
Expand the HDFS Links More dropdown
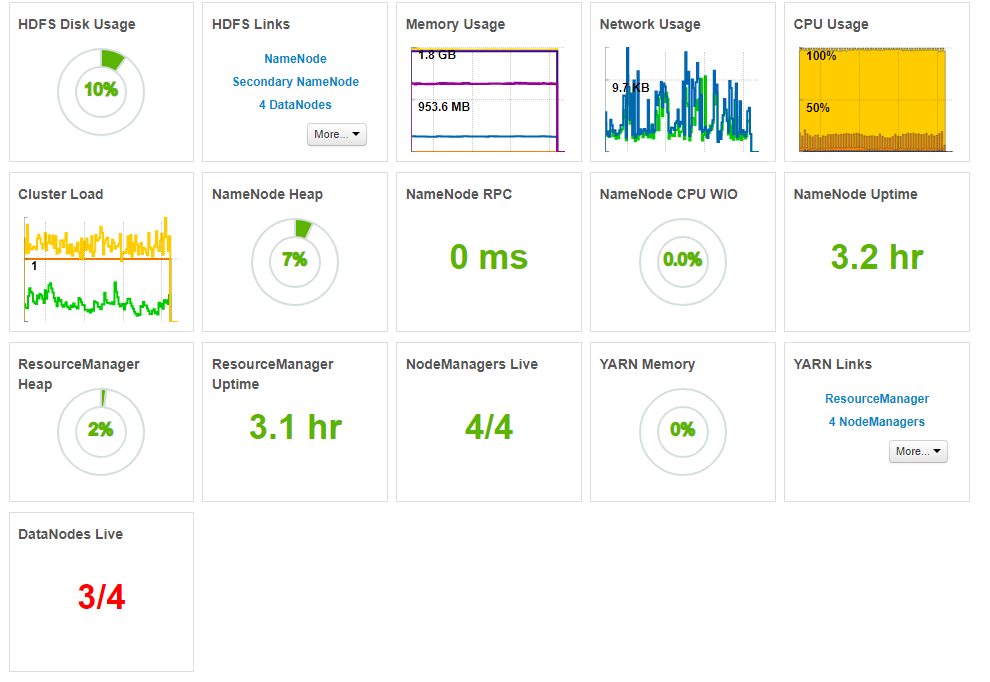[337, 135]
